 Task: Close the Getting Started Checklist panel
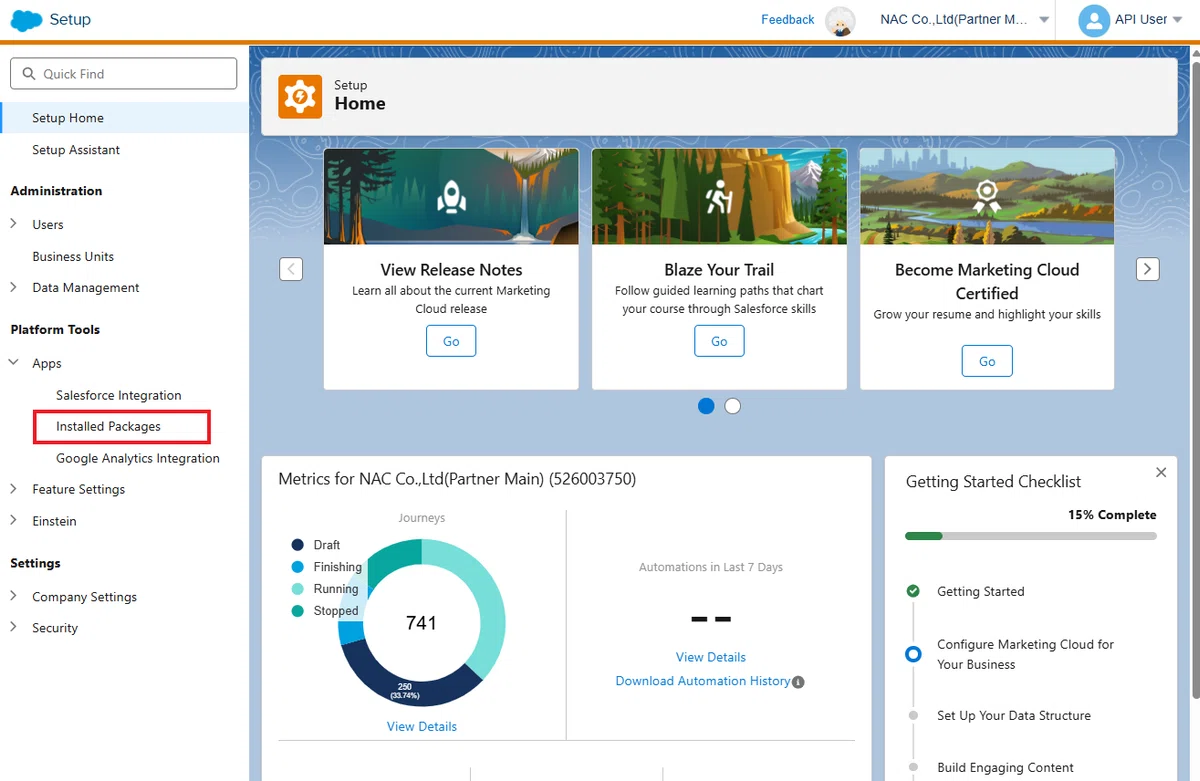[x=1160, y=472]
